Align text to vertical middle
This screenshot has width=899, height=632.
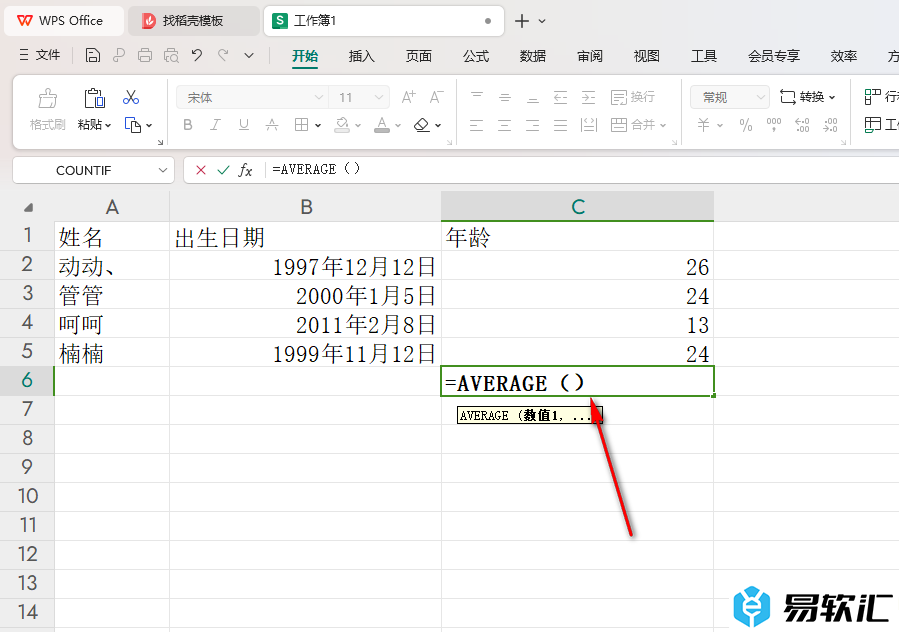(505, 97)
